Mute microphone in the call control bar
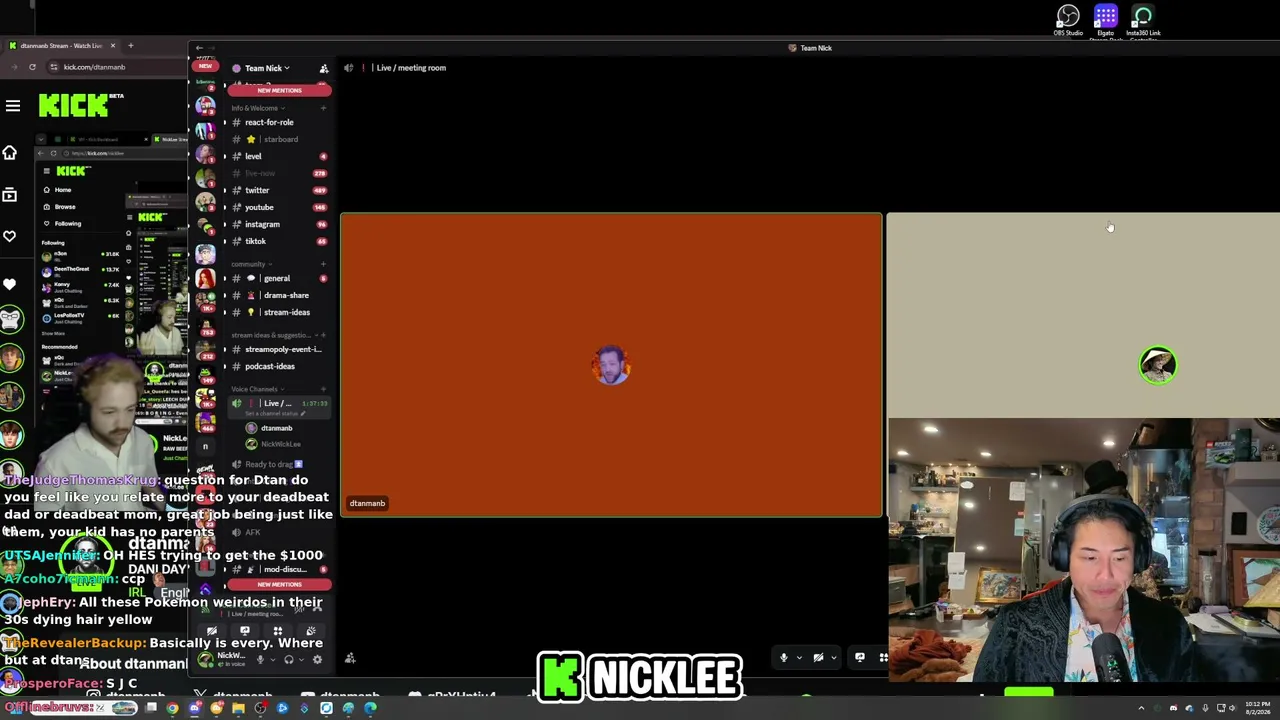The image size is (1280, 720). (x=784, y=657)
